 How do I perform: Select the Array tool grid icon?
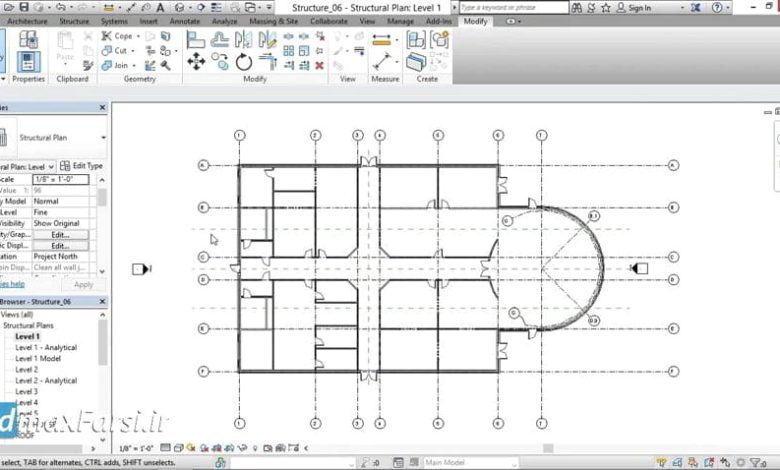tap(289, 51)
